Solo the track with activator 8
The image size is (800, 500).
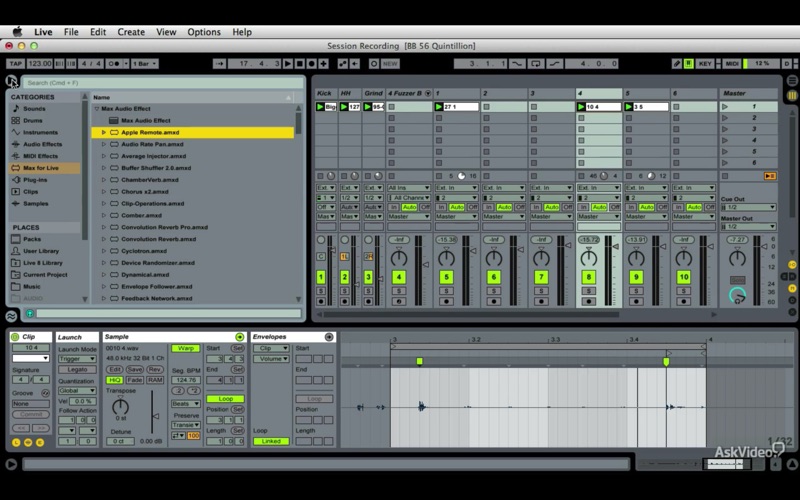(589, 291)
